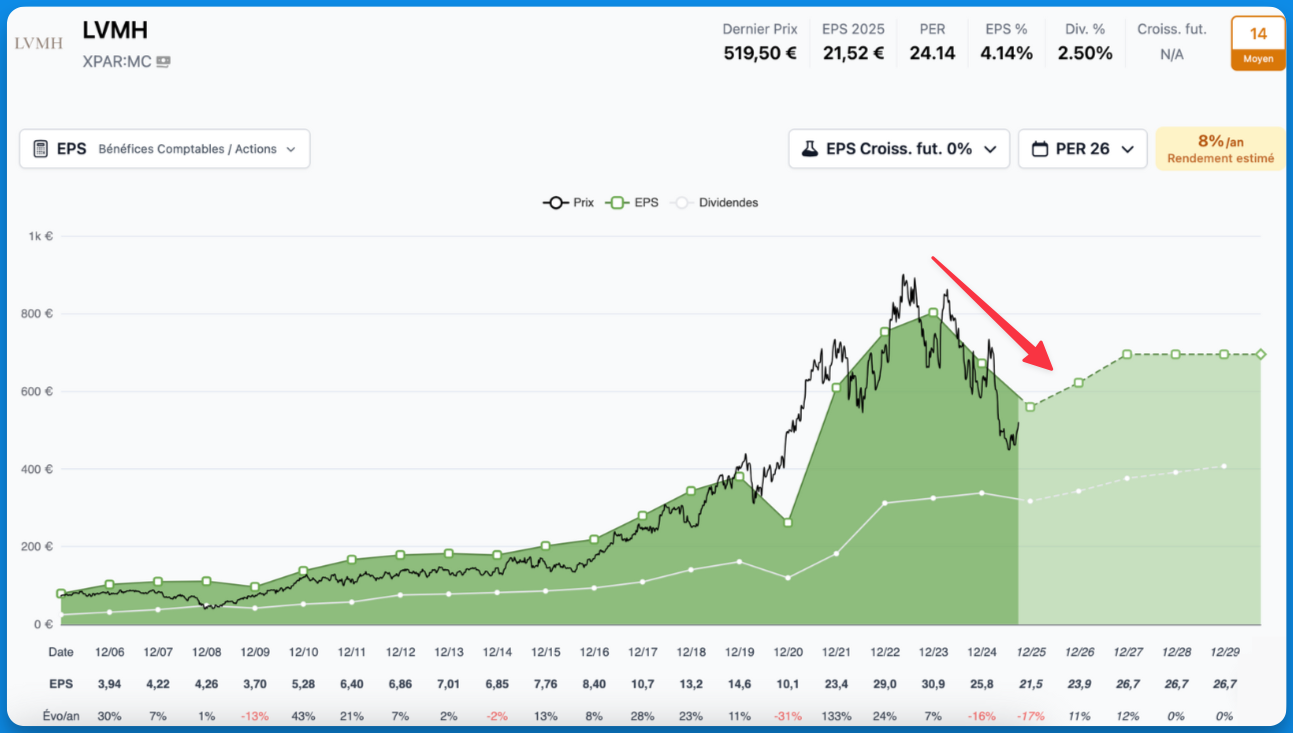Click the EPS square marker at the 12/20 dip
The width and height of the screenshot is (1293, 733).
[x=788, y=522]
